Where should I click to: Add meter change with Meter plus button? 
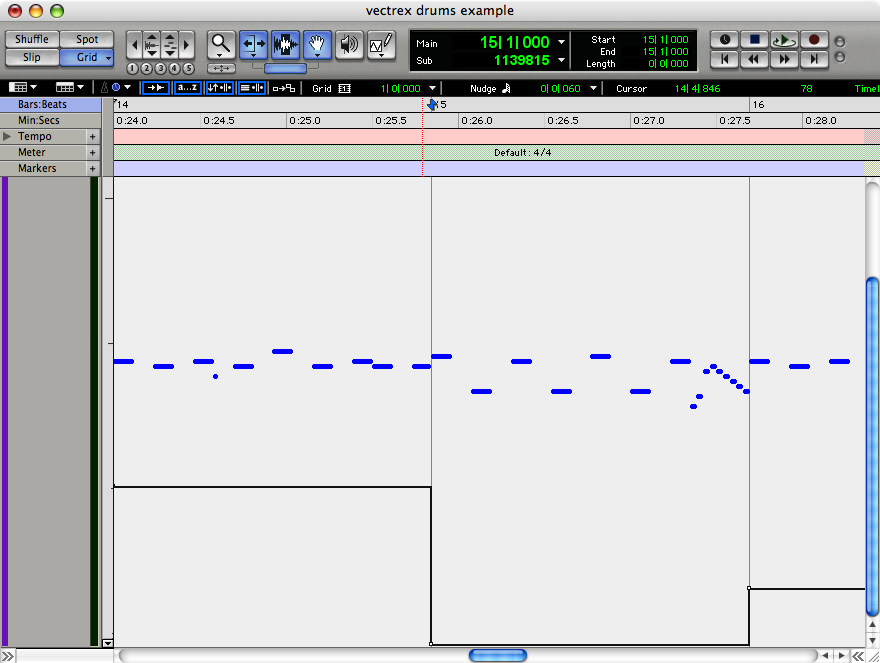(x=93, y=152)
